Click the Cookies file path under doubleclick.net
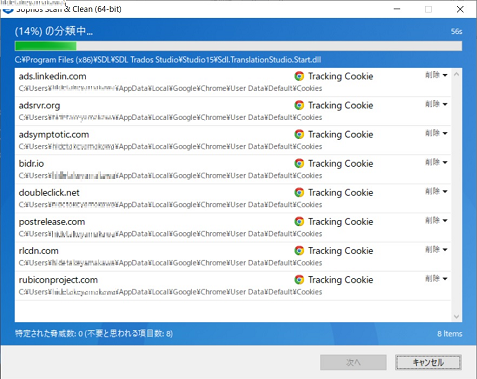Image resolution: width=477 pixels, height=379 pixels. (170, 204)
